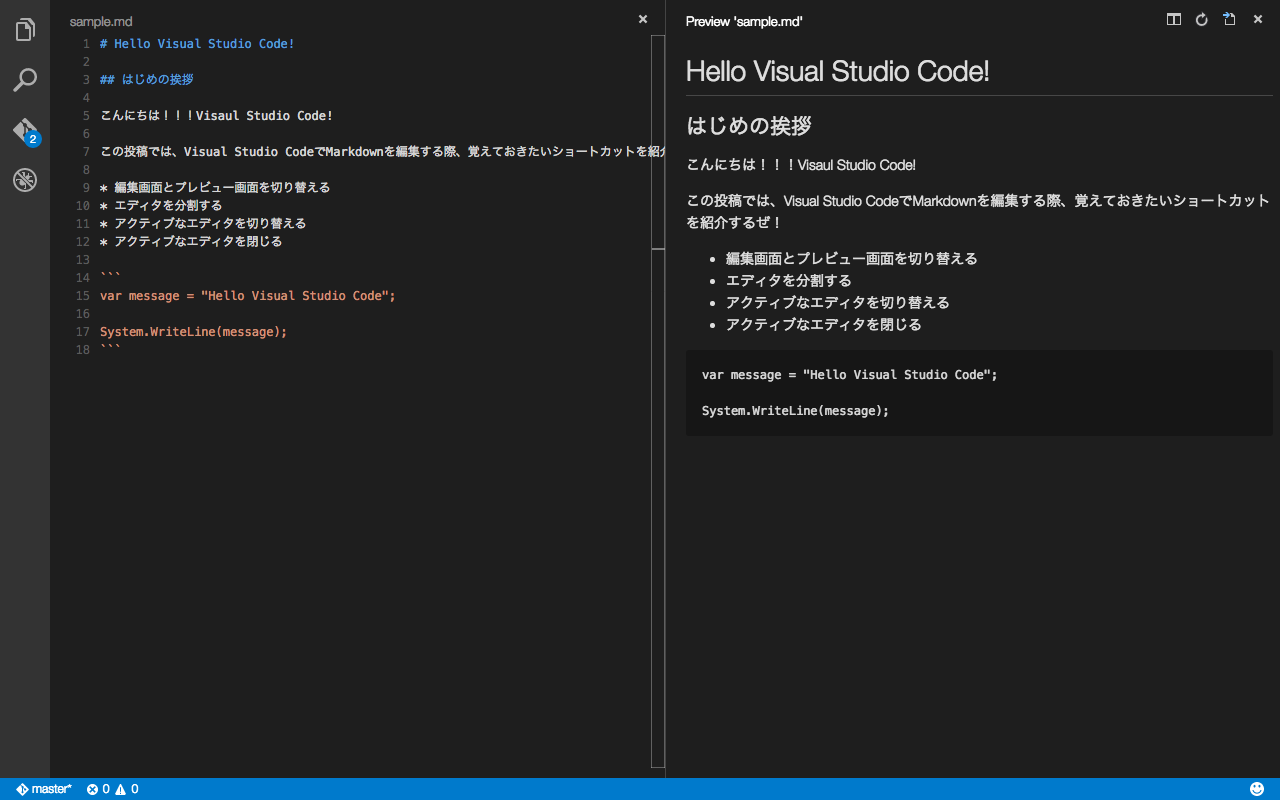
Task: Click editor line '* アクティブなエディタを切り替える'
Action: pyautogui.click(x=203, y=224)
